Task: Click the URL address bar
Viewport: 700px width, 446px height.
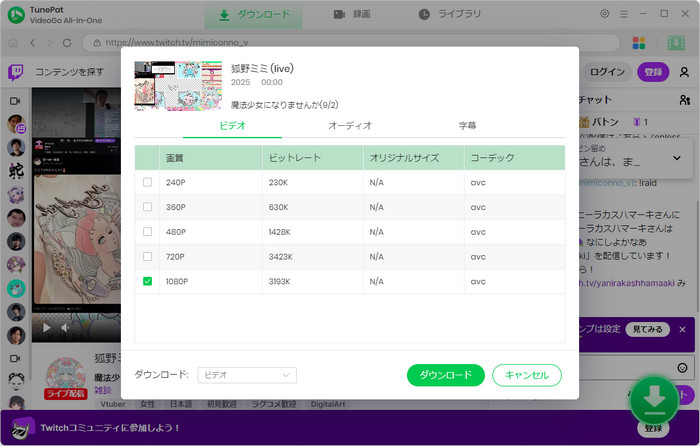Action: coord(351,43)
